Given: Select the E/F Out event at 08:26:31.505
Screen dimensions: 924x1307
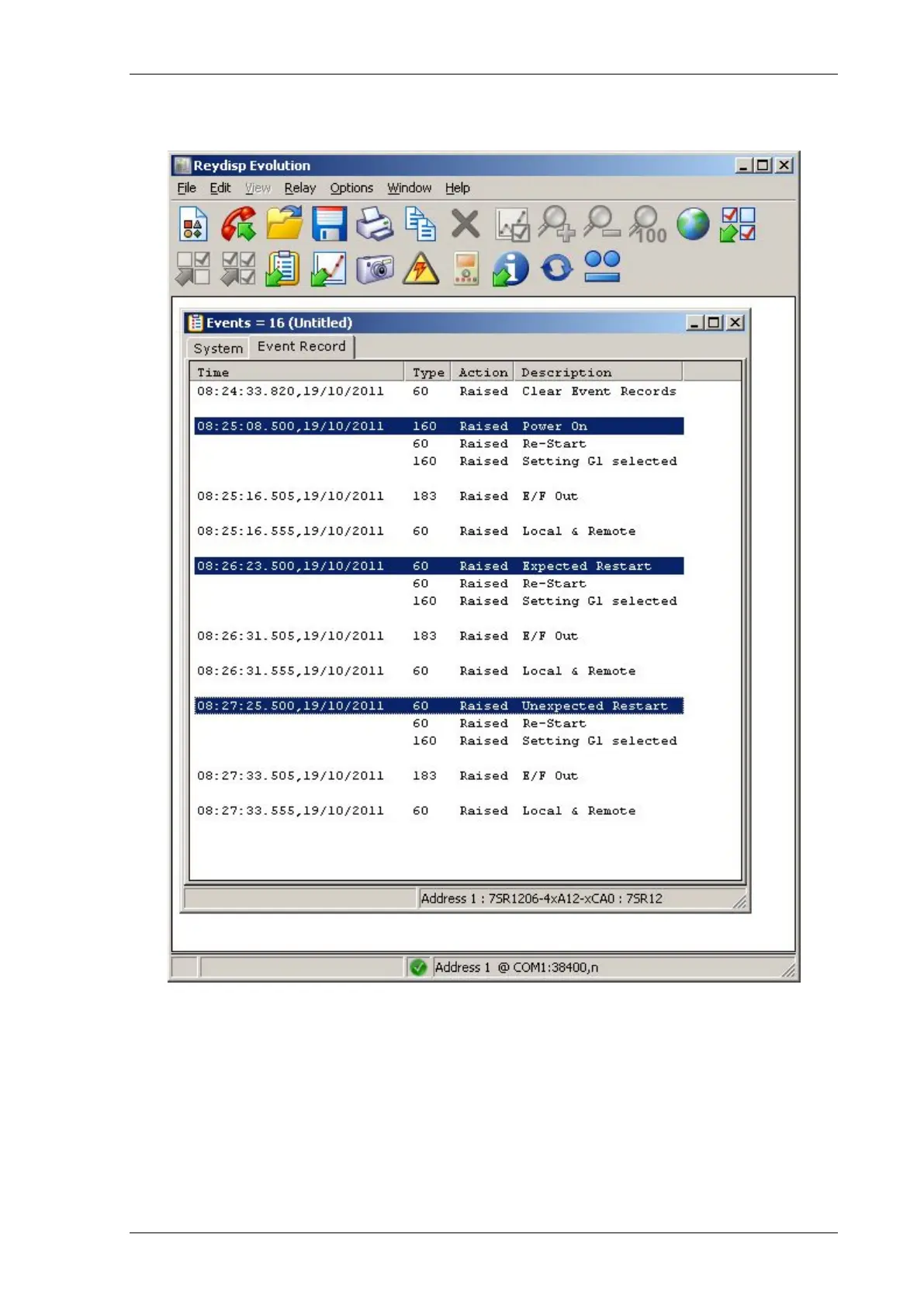Looking at the screenshot, I should pos(439,636).
